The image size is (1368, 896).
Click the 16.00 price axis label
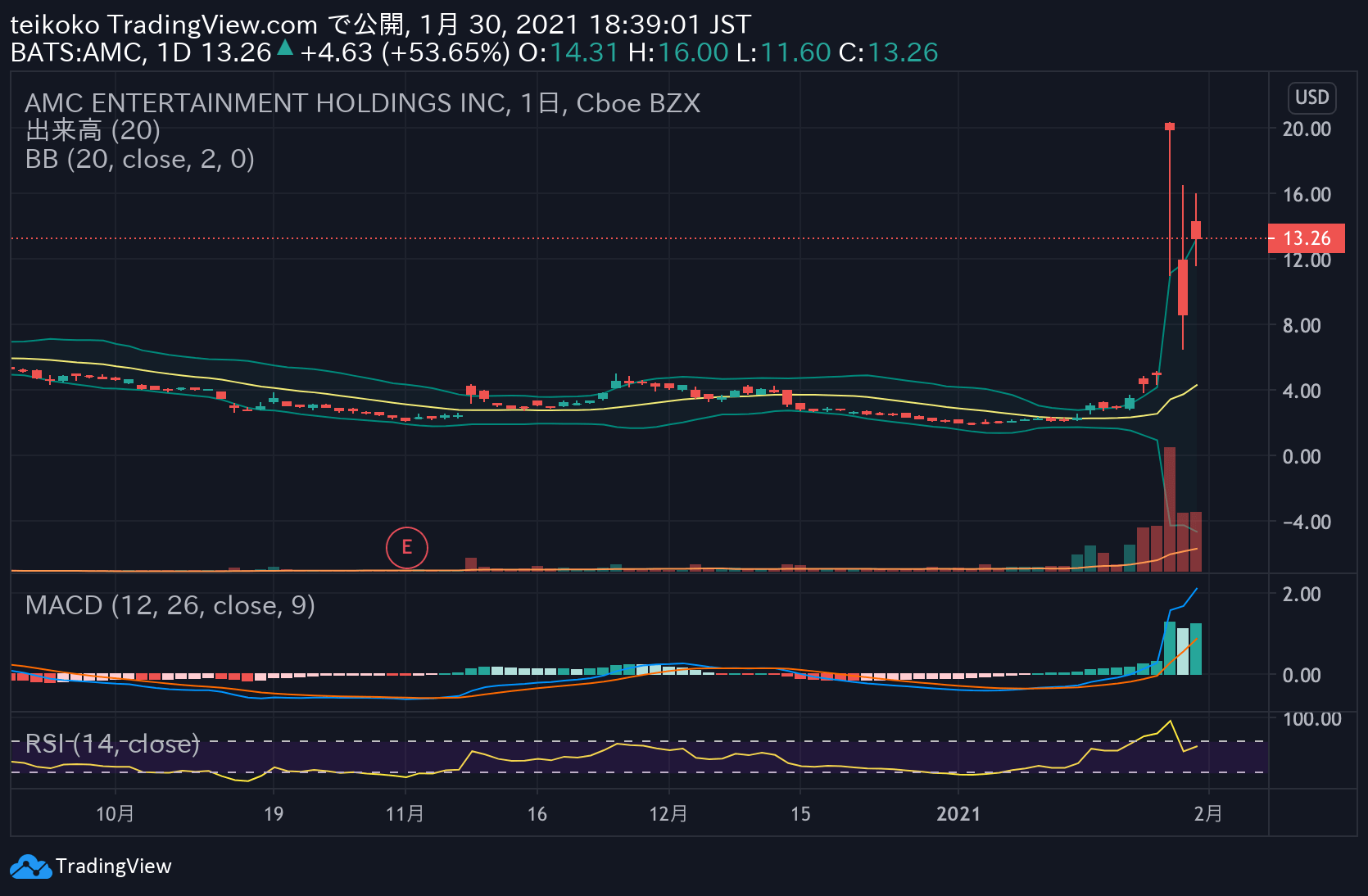(1307, 195)
